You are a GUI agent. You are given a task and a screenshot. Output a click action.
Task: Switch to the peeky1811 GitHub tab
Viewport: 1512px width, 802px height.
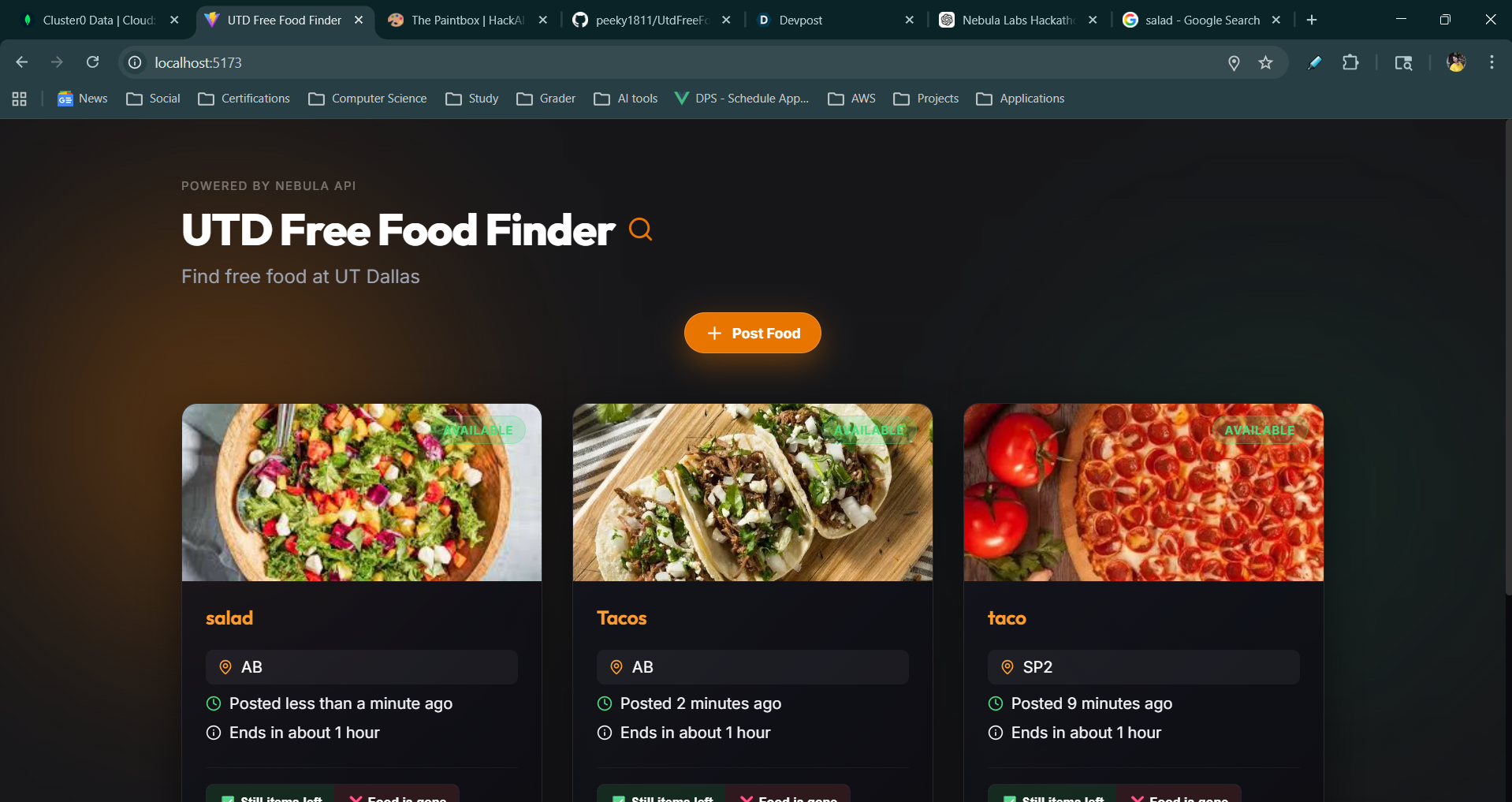click(650, 20)
